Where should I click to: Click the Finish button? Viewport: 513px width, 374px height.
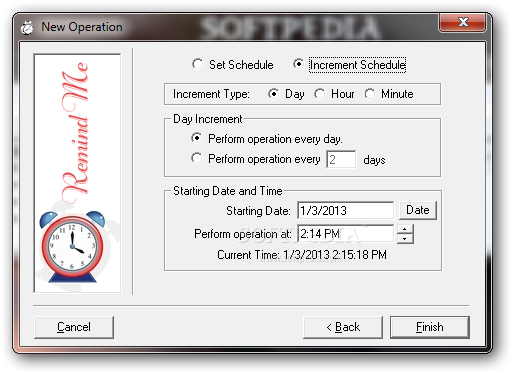pyautogui.click(x=430, y=327)
